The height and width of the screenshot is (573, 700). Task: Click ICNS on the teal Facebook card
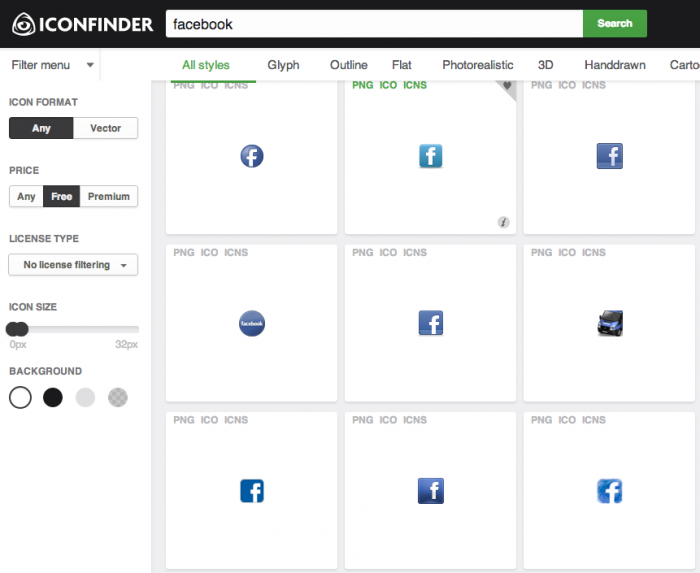(415, 85)
